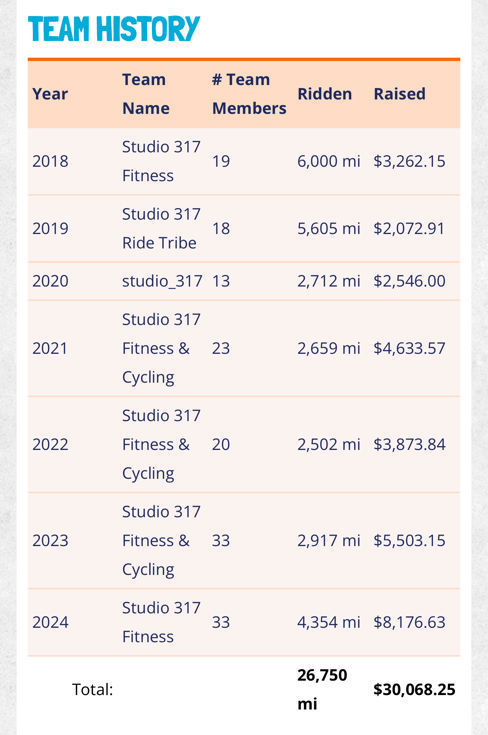This screenshot has height=735, width=488.
Task: Select the 2021 year cell
Action: 50,348
